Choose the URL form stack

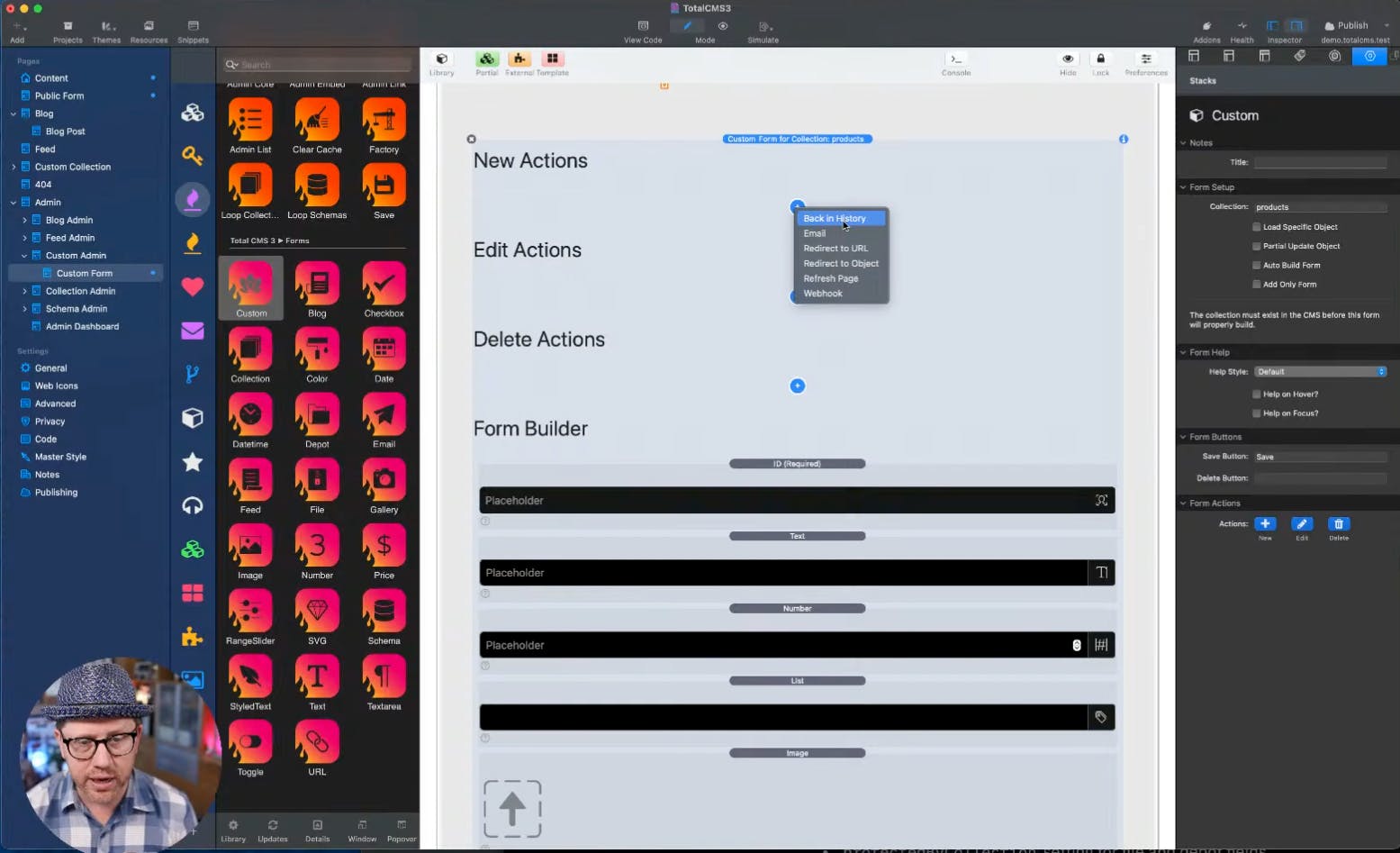tap(317, 743)
